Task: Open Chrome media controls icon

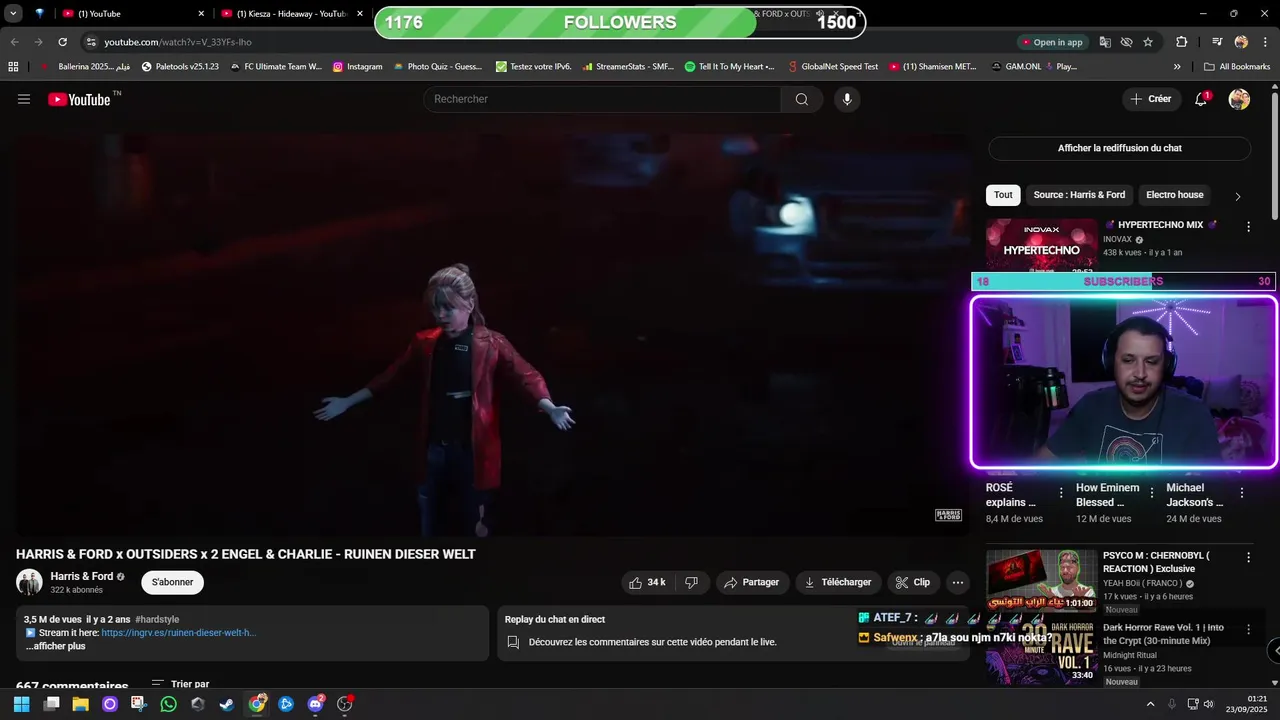Action: (x=1217, y=42)
